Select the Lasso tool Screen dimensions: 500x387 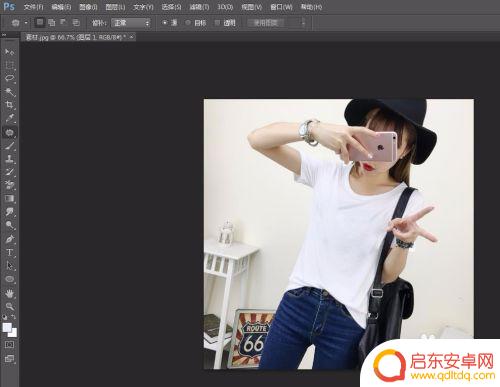point(9,79)
